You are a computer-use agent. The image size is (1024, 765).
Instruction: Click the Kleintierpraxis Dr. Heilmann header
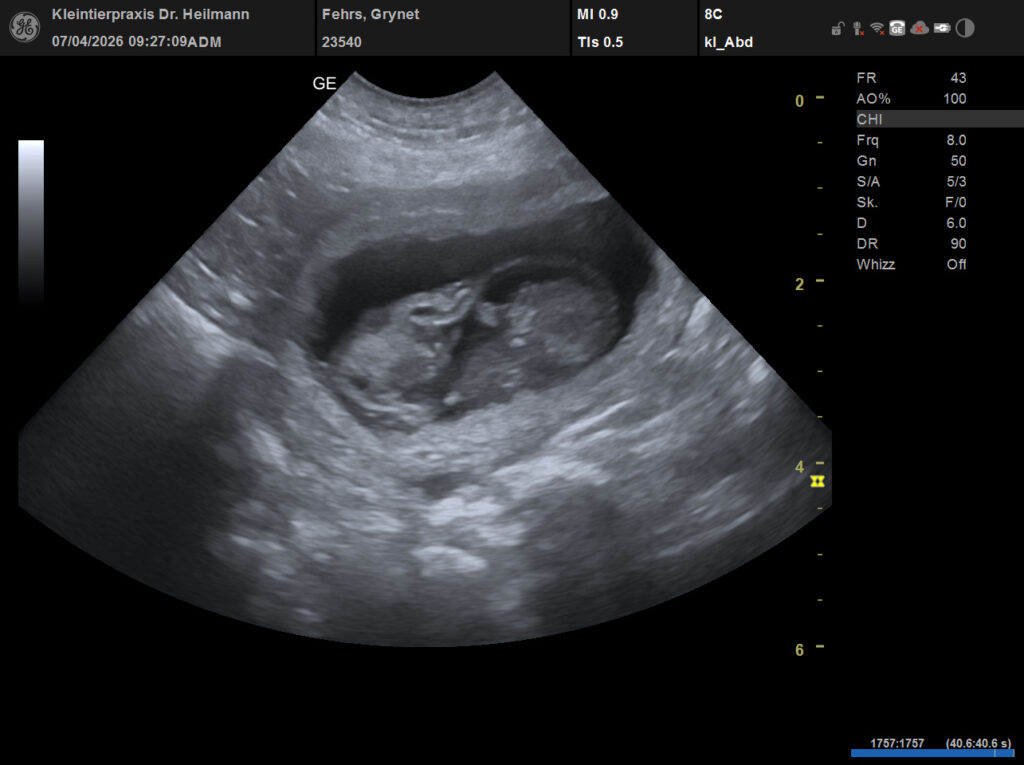150,14
